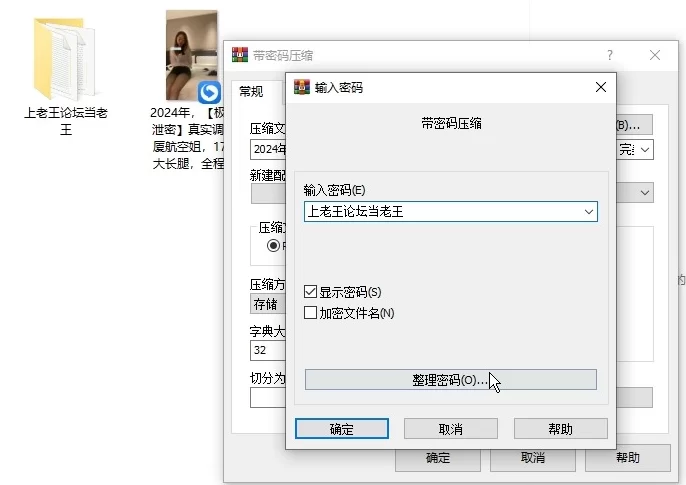The image size is (686, 485).
Task: Close the 带密码压缩 window behind the dialog
Action: click(656, 56)
